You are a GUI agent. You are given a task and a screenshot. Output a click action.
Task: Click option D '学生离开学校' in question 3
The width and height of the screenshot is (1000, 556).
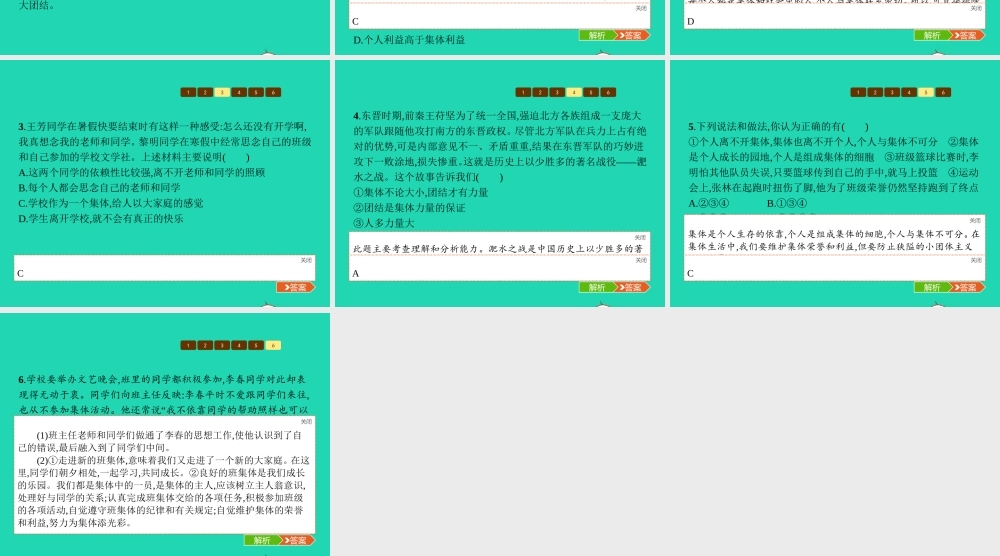pyautogui.click(x=100, y=219)
